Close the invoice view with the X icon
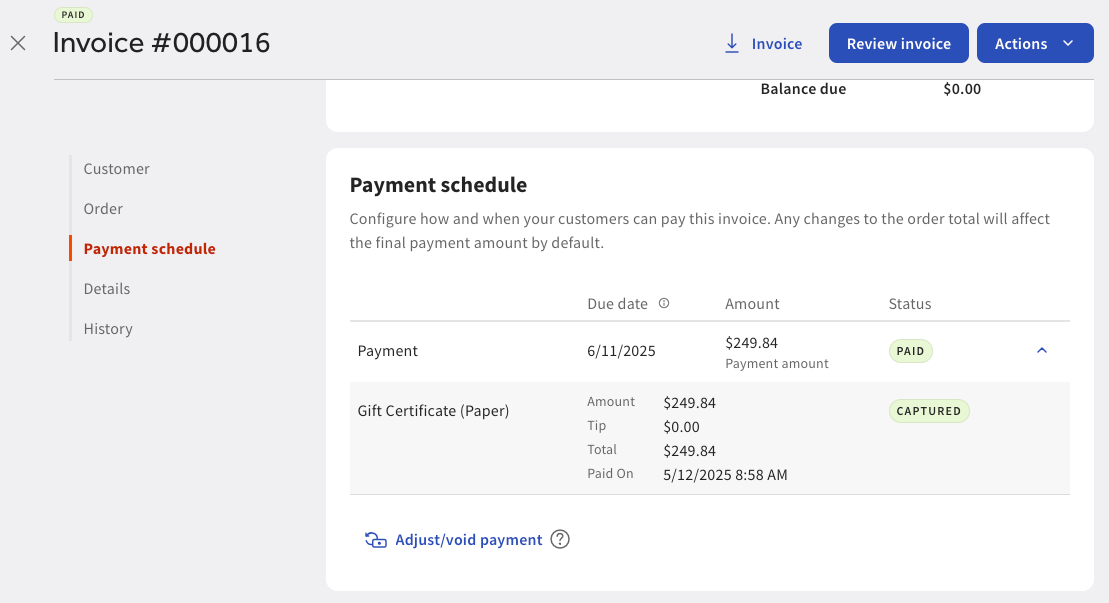Image resolution: width=1109 pixels, height=603 pixels. tap(17, 43)
